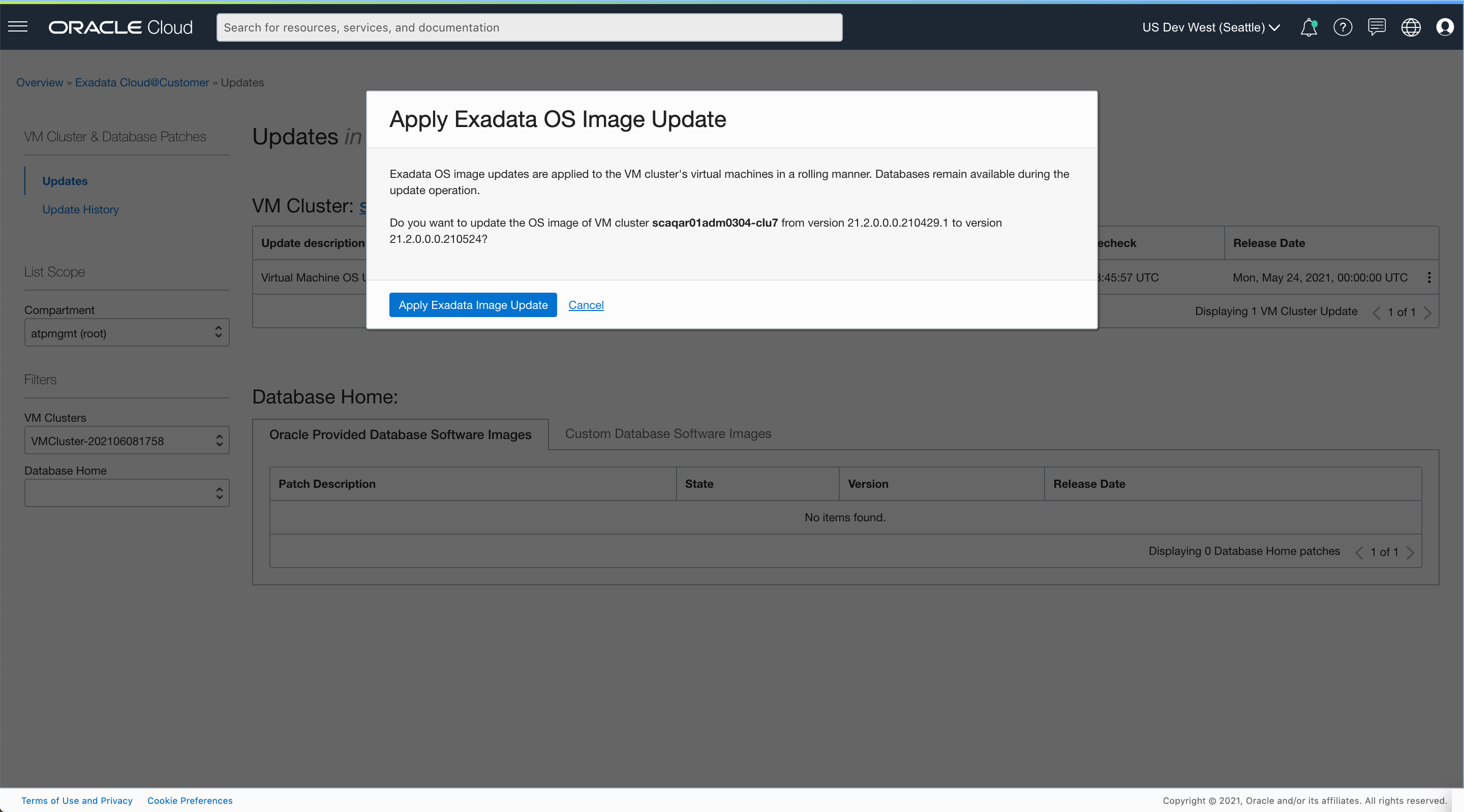Click the help question mark icon
1464x812 pixels.
click(x=1343, y=27)
